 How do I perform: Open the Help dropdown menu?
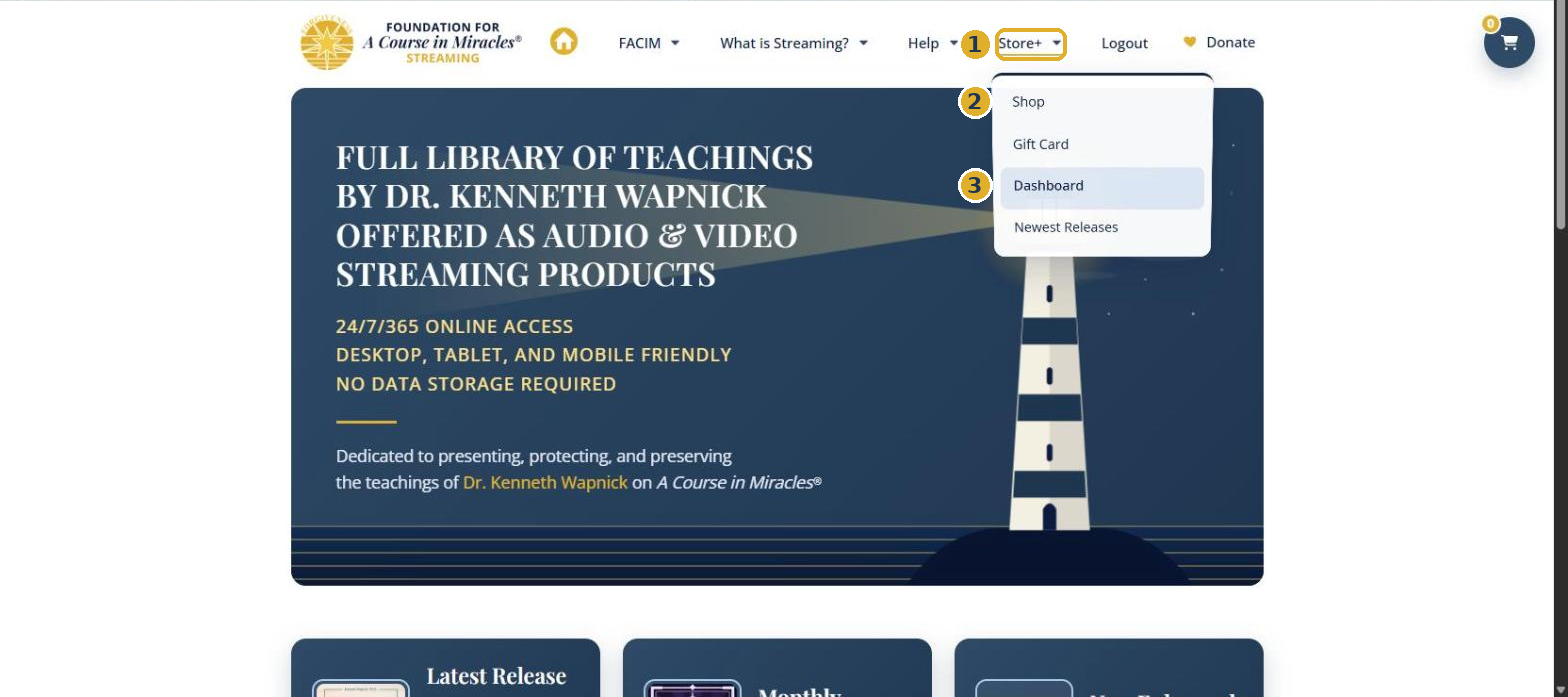[933, 43]
